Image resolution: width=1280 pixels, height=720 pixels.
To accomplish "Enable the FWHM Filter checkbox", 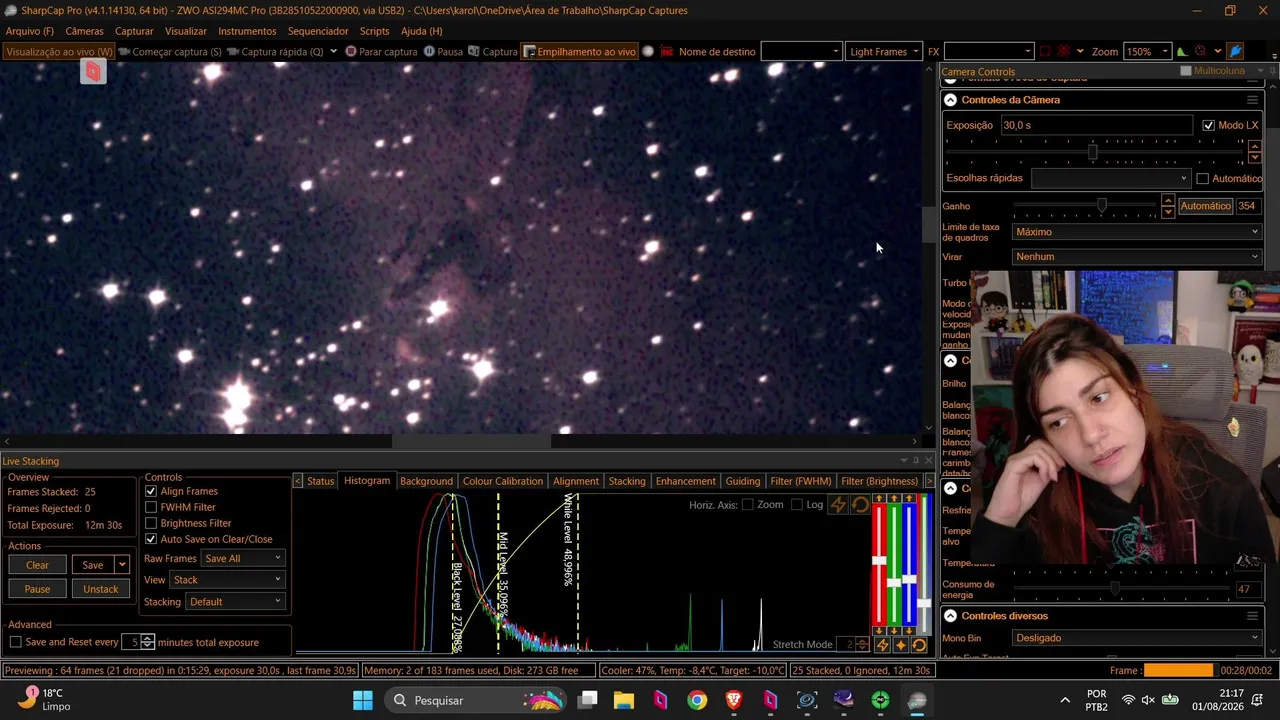I will 151,507.
